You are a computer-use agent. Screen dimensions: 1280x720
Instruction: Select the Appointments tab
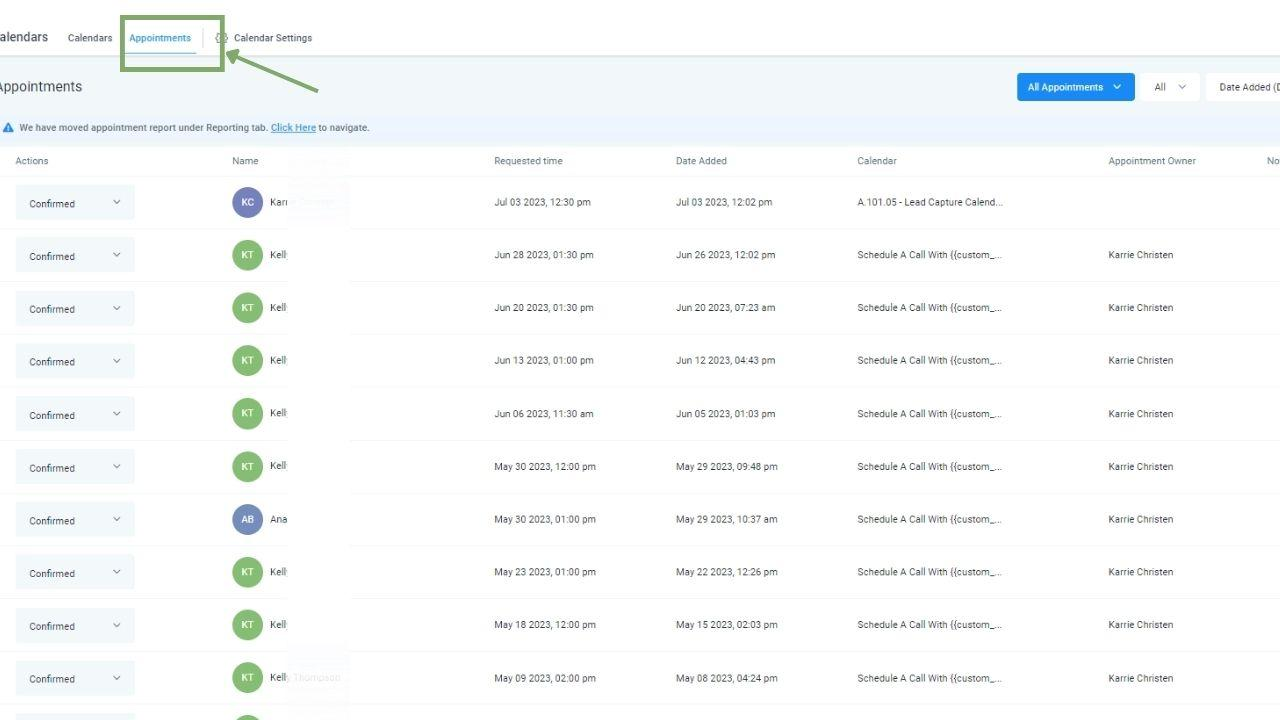pyautogui.click(x=160, y=38)
